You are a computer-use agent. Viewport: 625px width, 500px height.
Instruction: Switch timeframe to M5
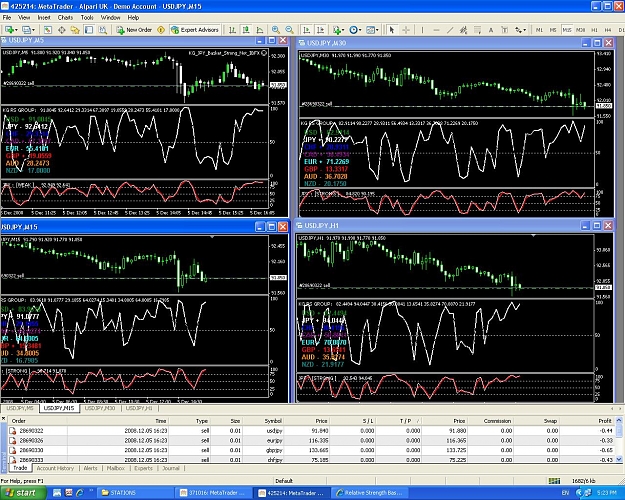coord(553,30)
